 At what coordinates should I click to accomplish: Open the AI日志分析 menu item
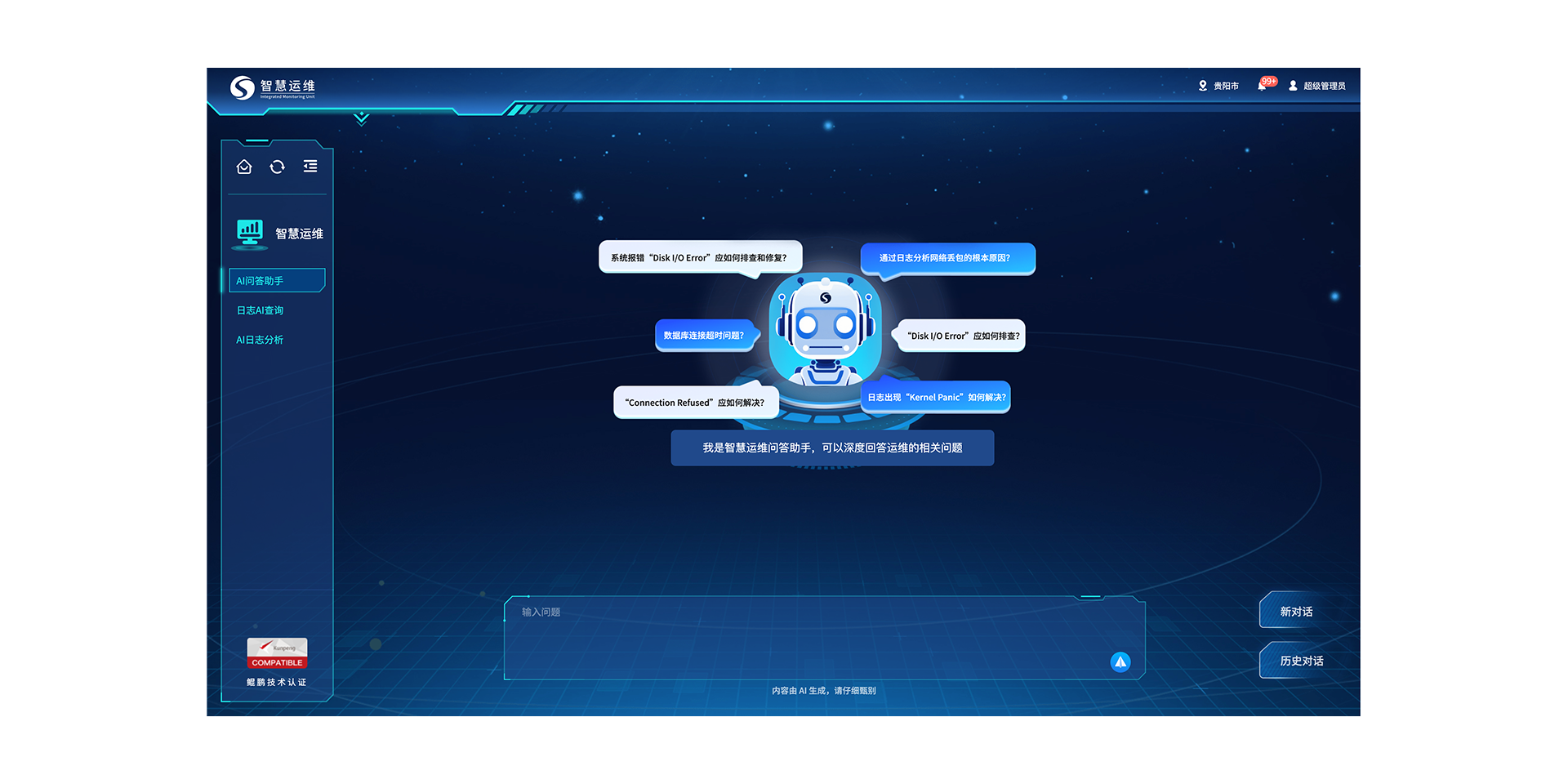[x=261, y=340]
